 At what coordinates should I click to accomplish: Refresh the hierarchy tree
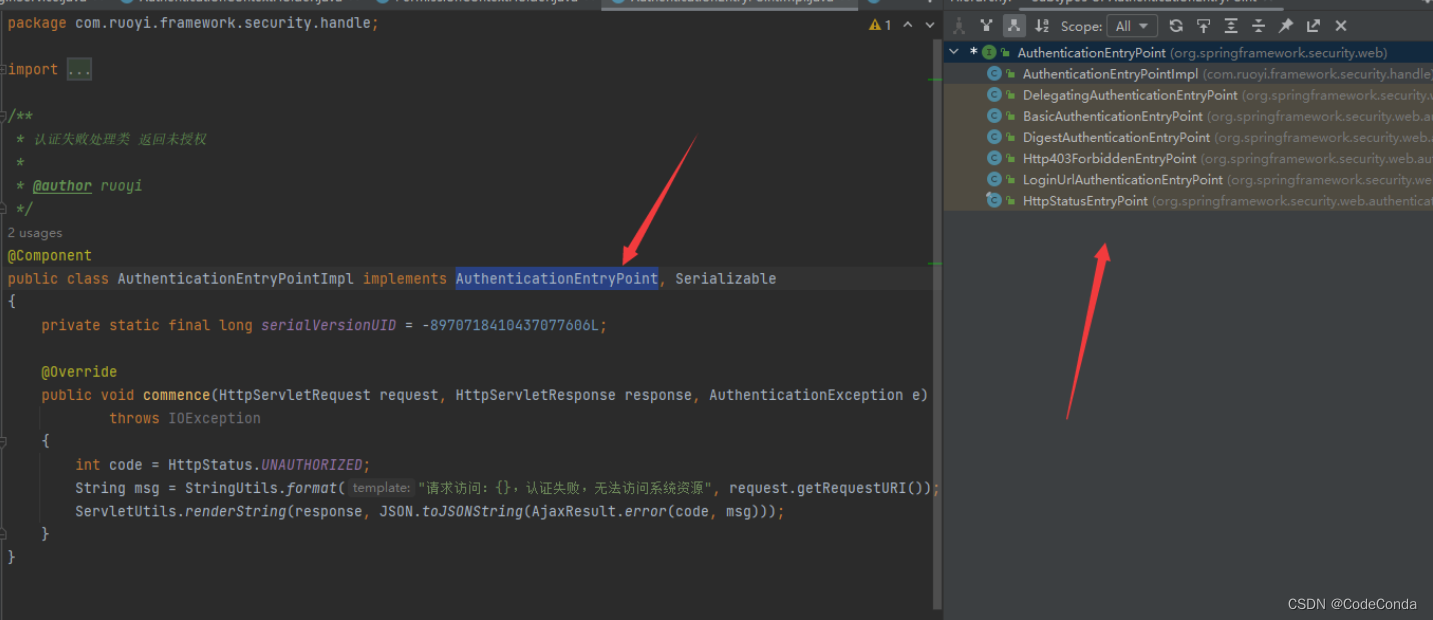[x=1176, y=26]
